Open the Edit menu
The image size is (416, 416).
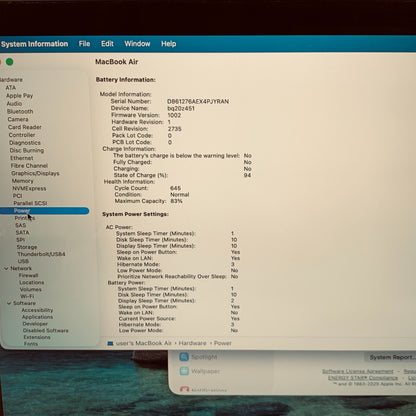click(x=107, y=44)
